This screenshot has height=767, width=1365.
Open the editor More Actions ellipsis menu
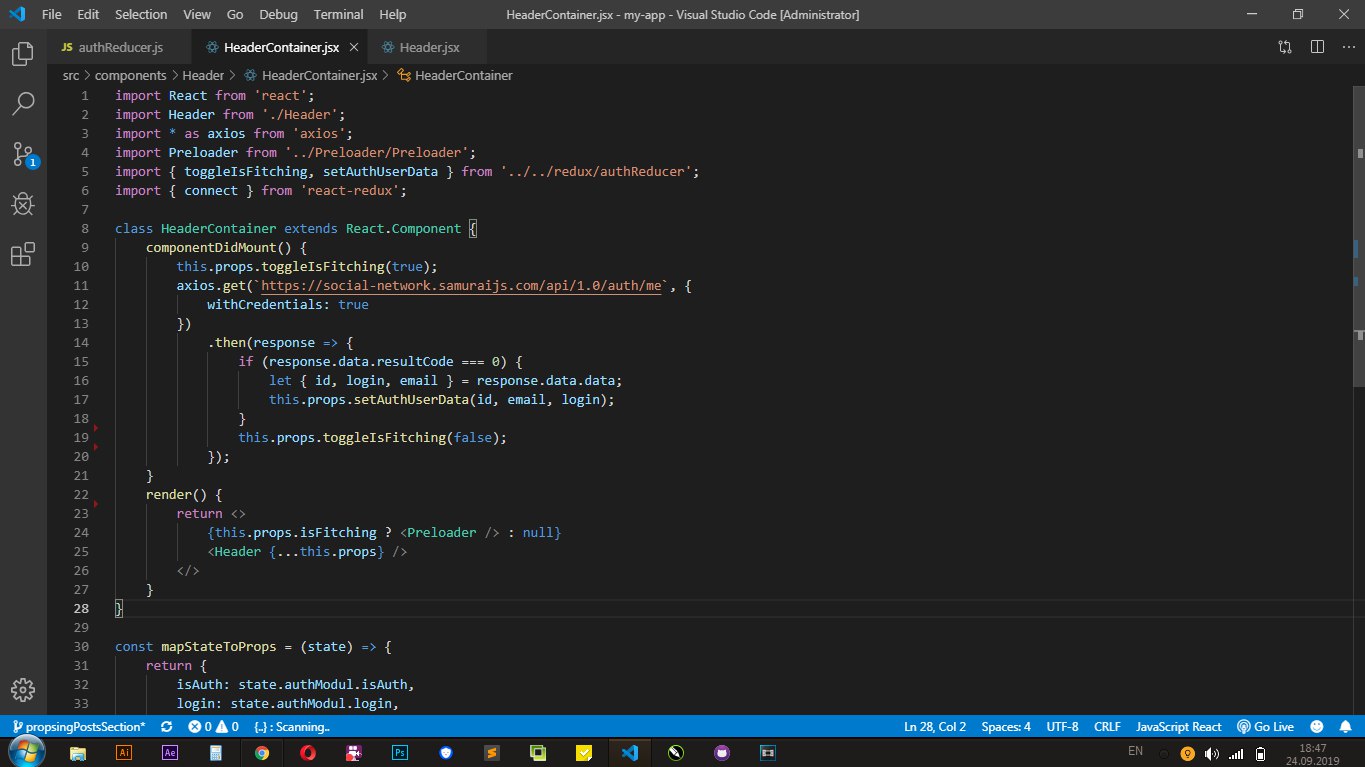click(x=1347, y=47)
